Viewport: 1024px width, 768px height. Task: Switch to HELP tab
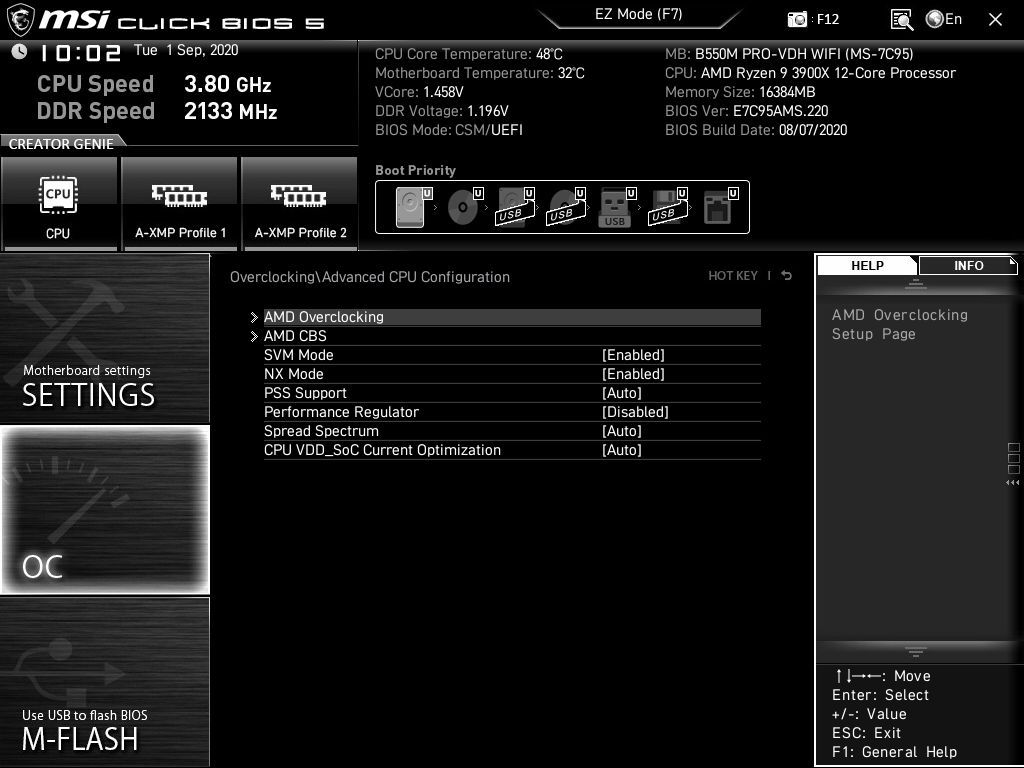(867, 265)
